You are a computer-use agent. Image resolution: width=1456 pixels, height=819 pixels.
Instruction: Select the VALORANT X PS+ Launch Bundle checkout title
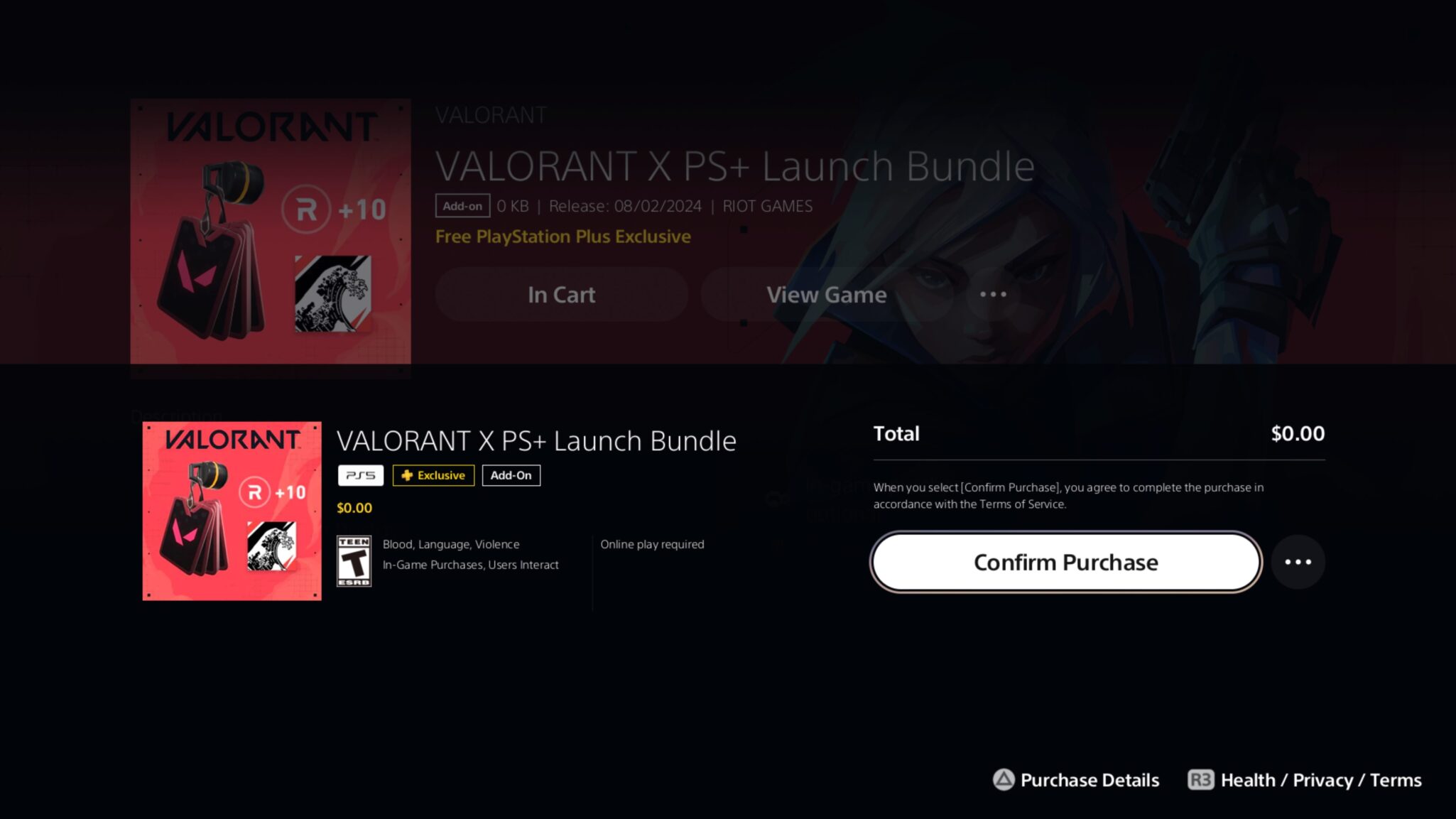click(x=536, y=441)
